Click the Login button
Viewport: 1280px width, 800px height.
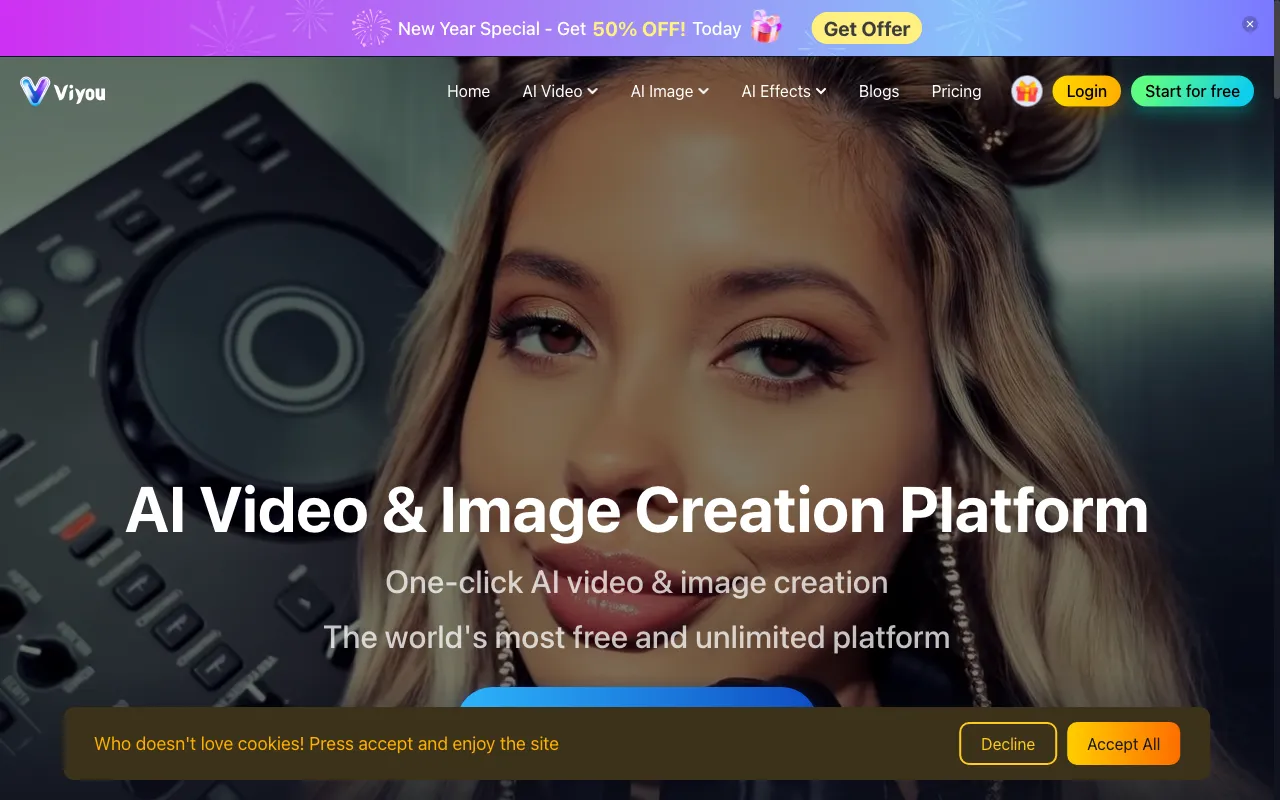(1086, 91)
